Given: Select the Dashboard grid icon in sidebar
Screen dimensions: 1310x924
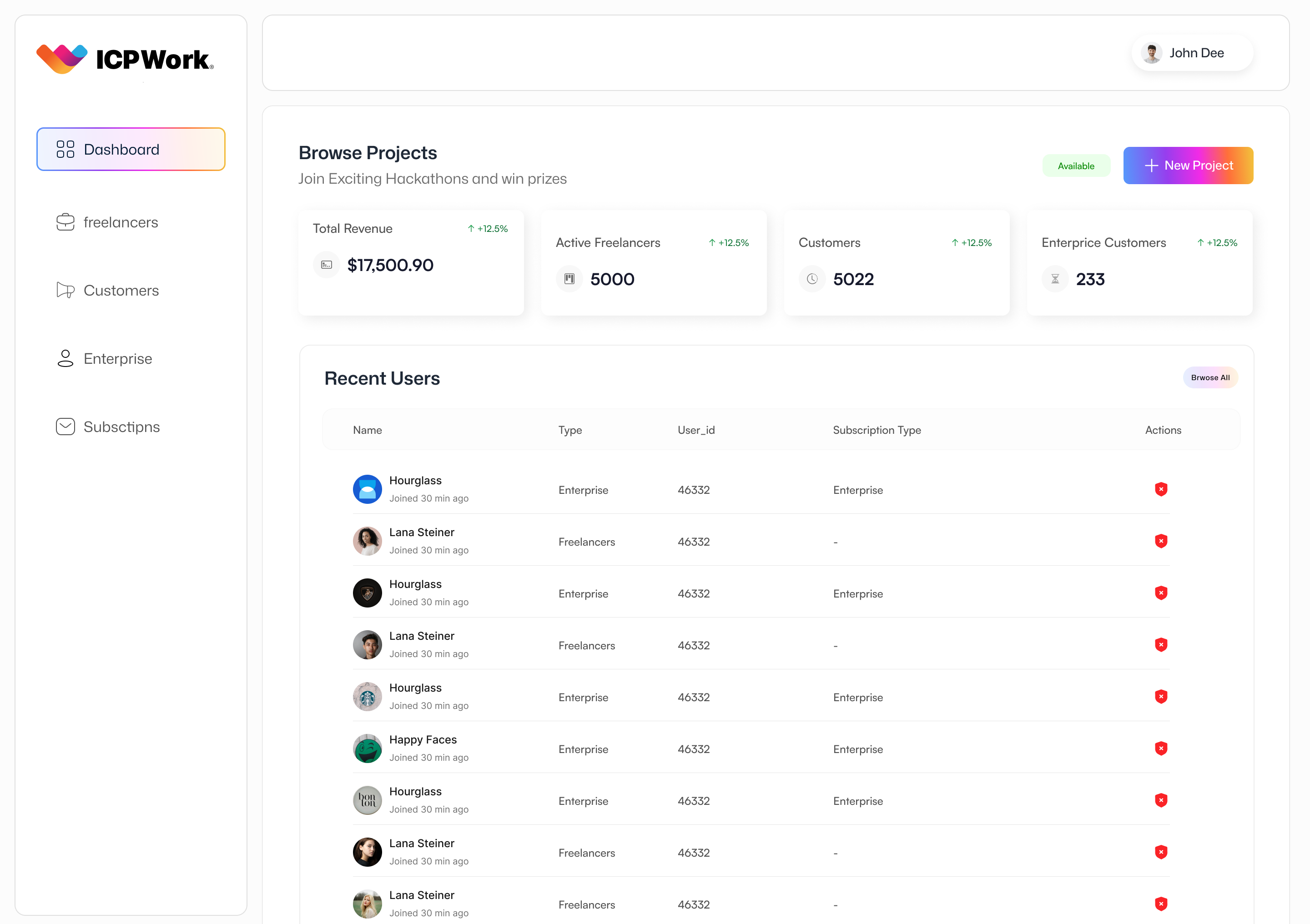Looking at the screenshot, I should coord(65,149).
